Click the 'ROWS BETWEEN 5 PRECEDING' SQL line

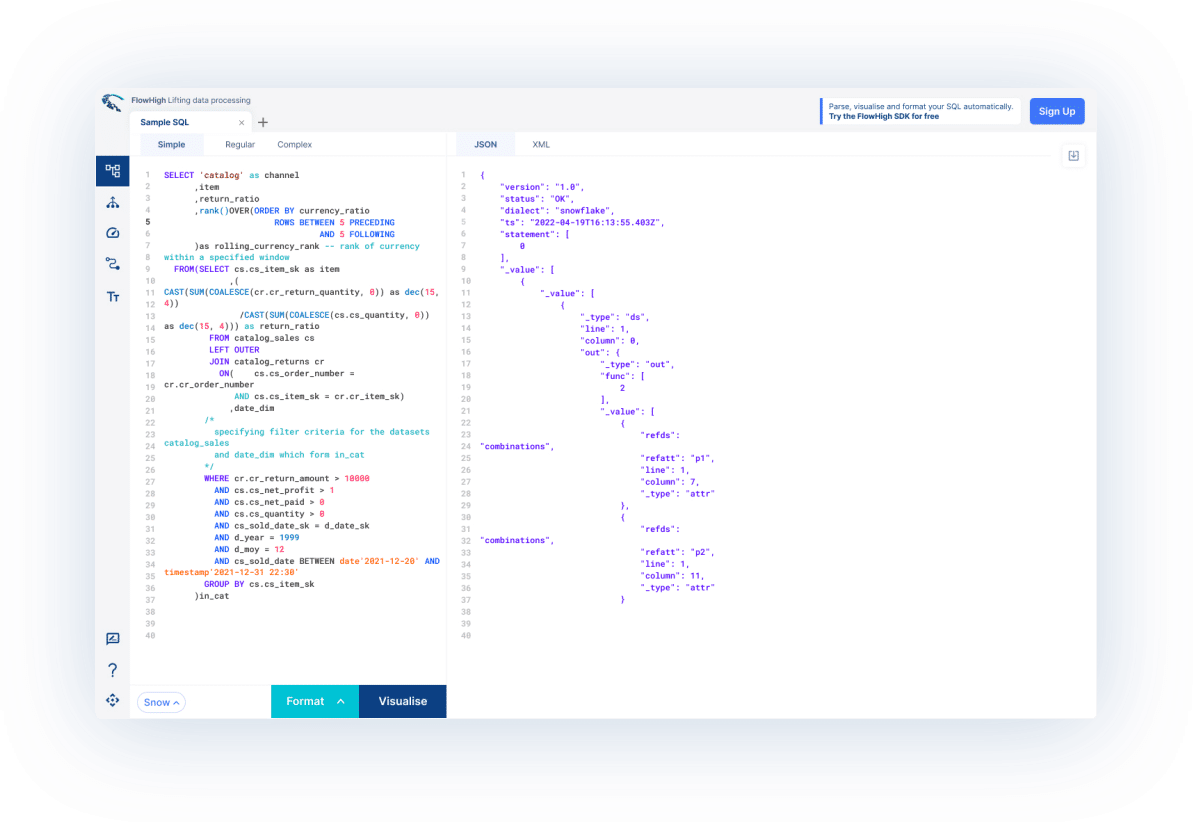pos(334,222)
